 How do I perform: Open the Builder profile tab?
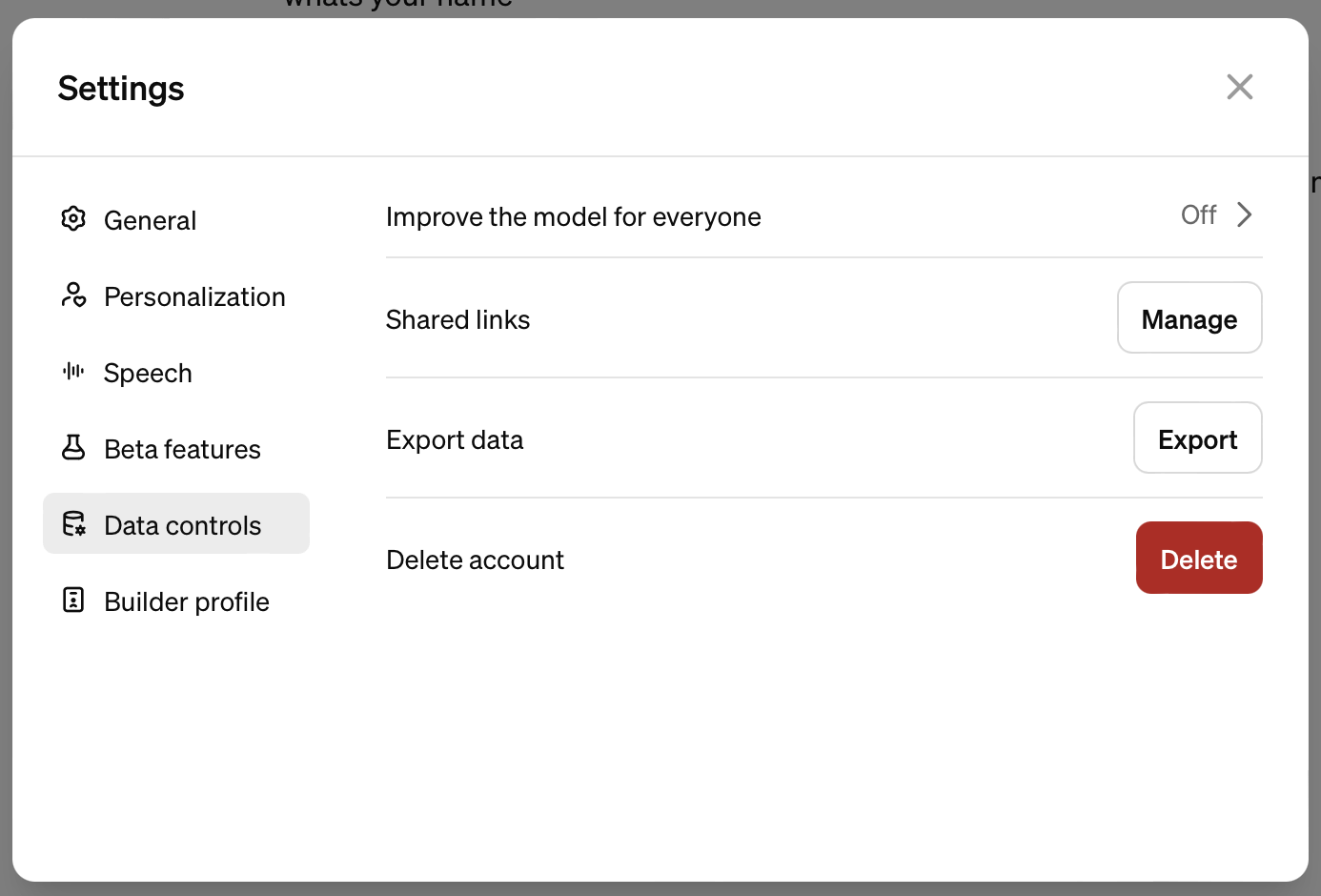tap(187, 601)
